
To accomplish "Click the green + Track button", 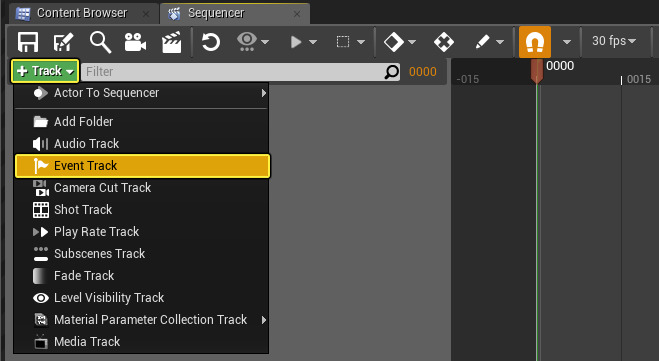I will 45,71.
